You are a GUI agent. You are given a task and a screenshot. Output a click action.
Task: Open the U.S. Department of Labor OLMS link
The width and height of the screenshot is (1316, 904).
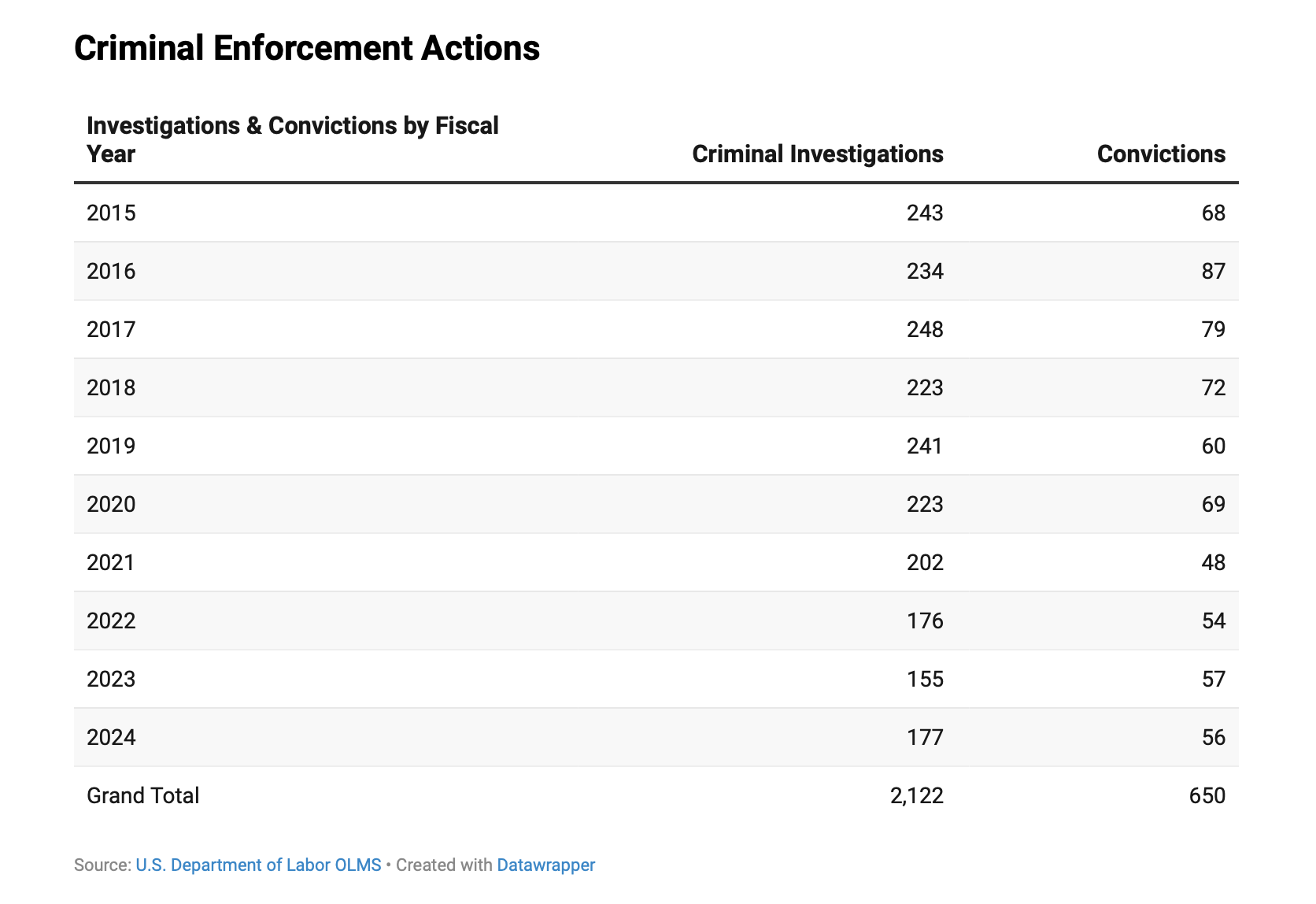click(258, 865)
